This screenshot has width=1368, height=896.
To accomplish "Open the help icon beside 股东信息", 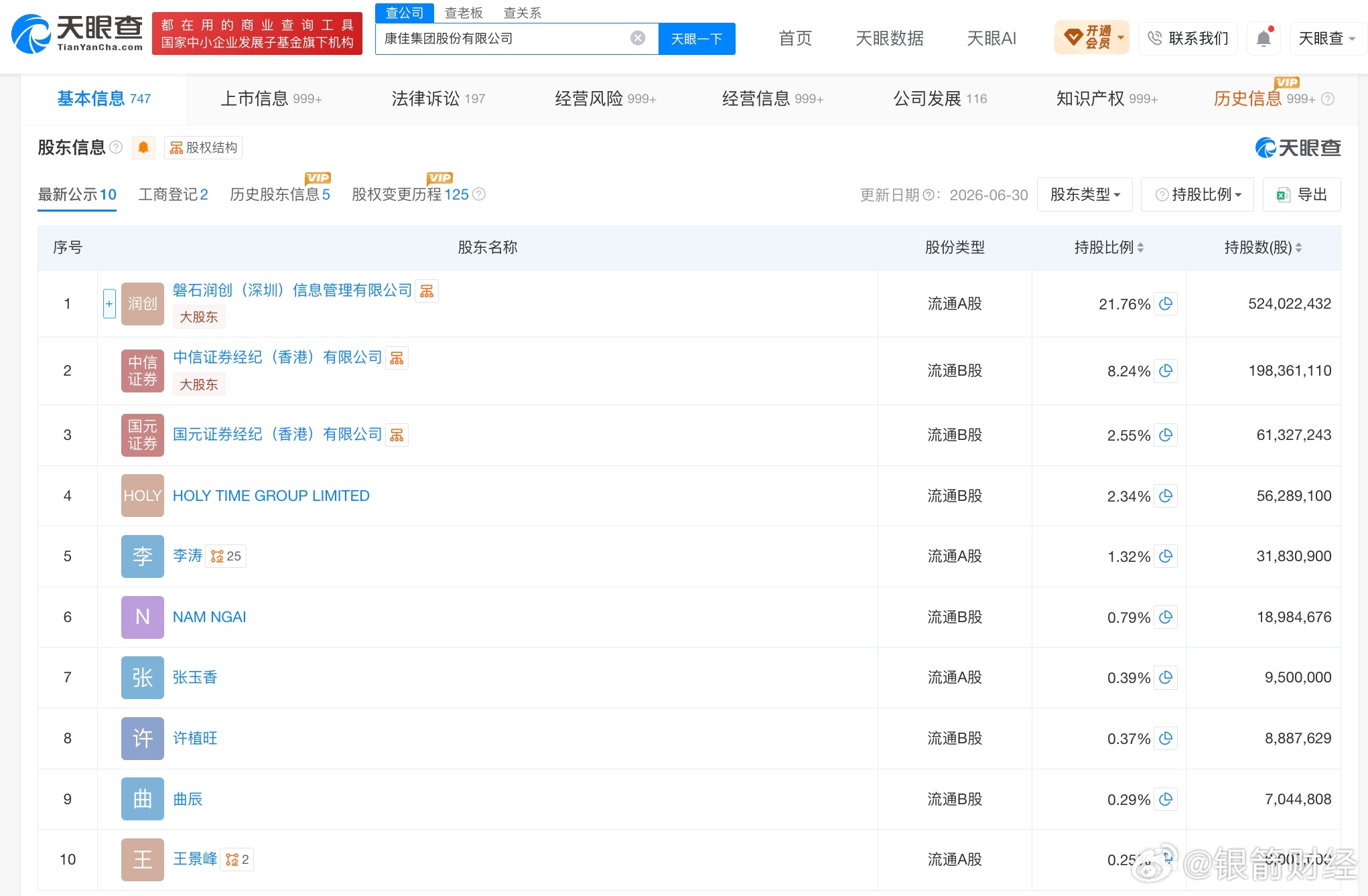I will coord(116,147).
